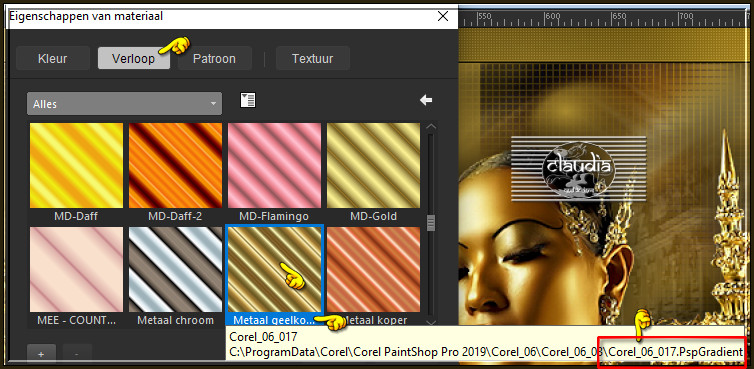
Task: Toggle the list view icon
Action: 248,101
